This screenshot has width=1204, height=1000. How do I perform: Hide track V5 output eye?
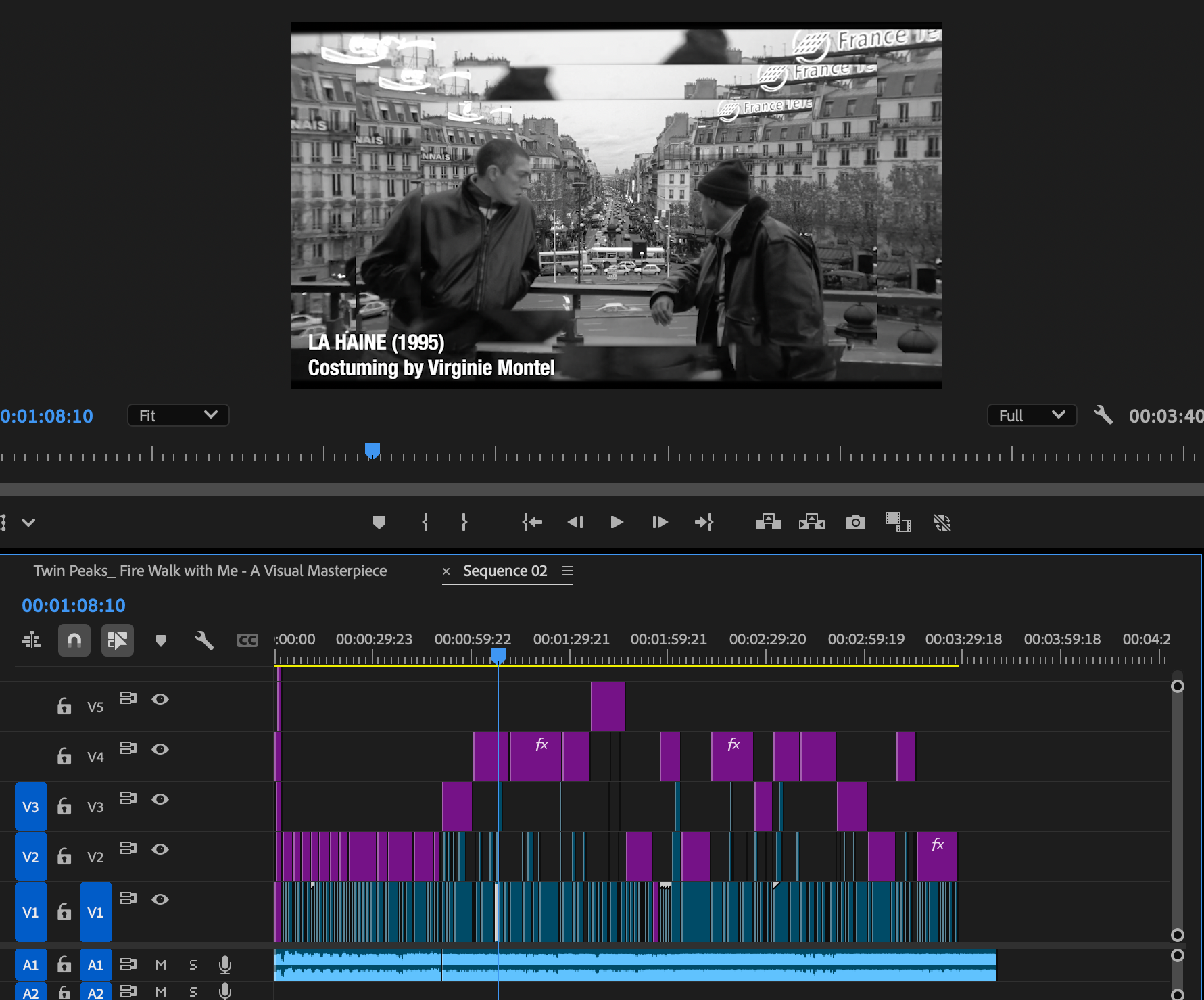coord(160,699)
